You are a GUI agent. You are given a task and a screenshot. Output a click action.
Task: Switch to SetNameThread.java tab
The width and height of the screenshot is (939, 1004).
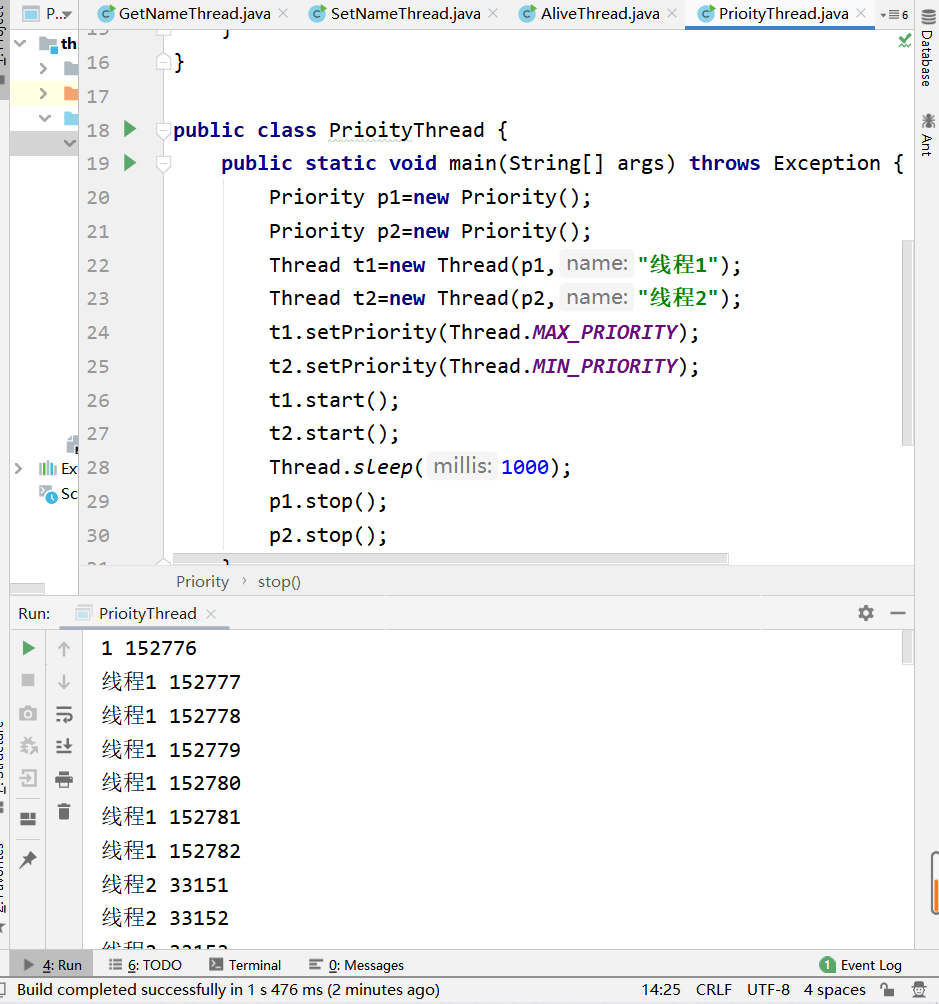405,13
